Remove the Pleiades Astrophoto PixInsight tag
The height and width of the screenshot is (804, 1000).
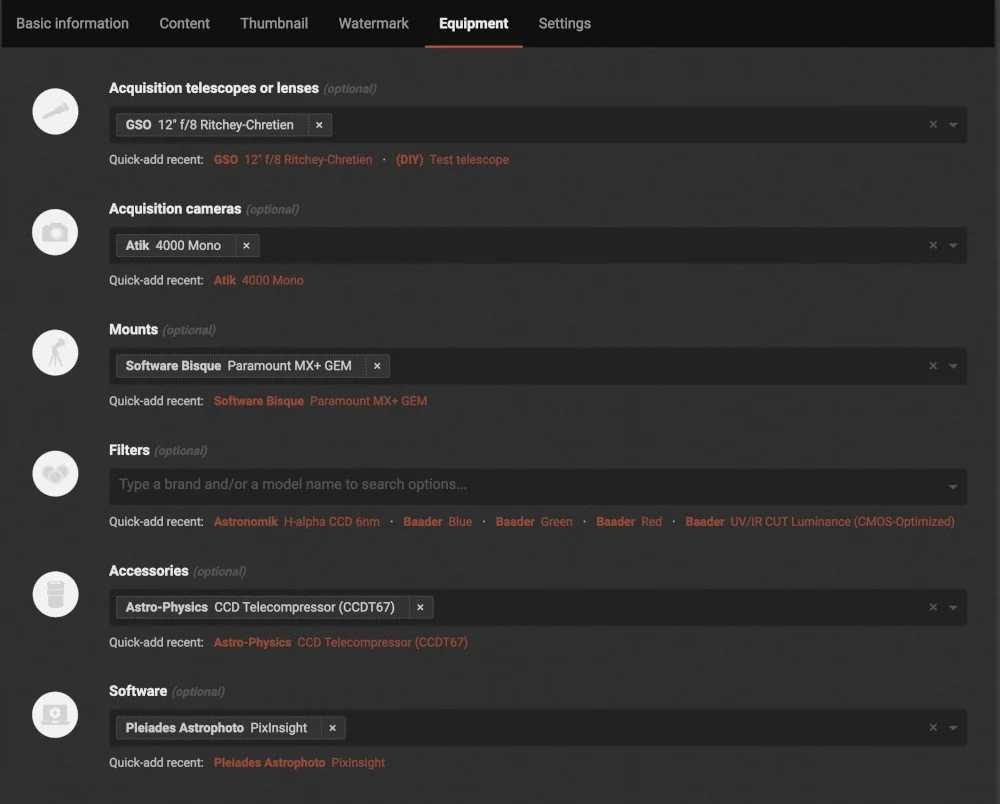[332, 728]
